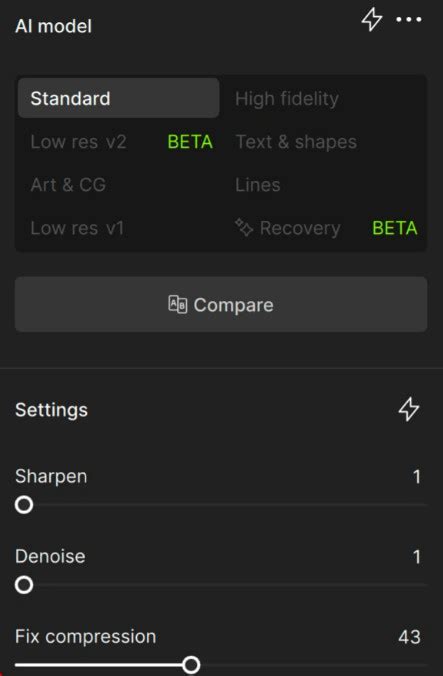Open the three-dot menu in AI model header
The height and width of the screenshot is (676, 443).
coord(409,19)
